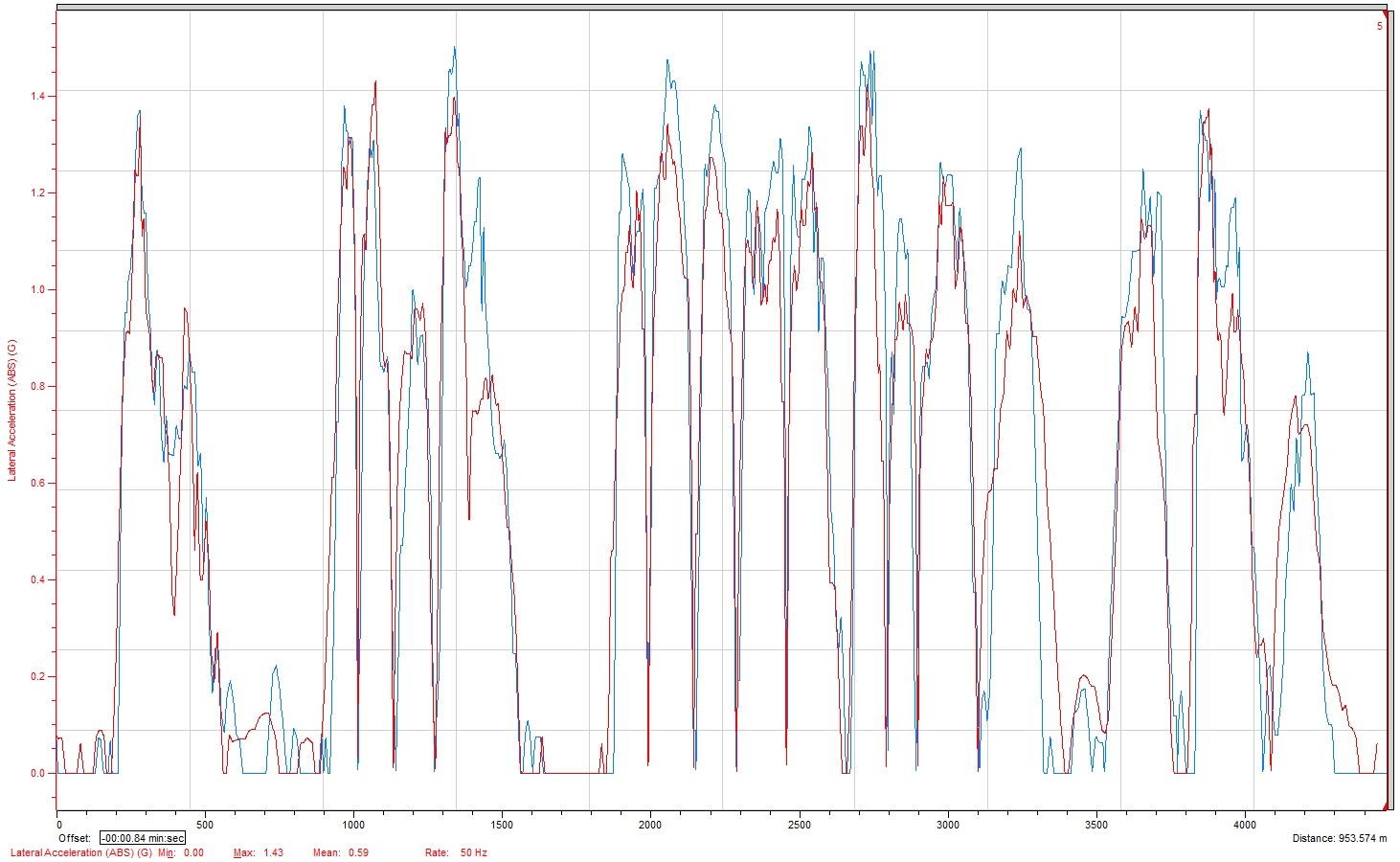This screenshot has height=862, width=1400.
Task: Click the Min statistic label
Action: 167,852
